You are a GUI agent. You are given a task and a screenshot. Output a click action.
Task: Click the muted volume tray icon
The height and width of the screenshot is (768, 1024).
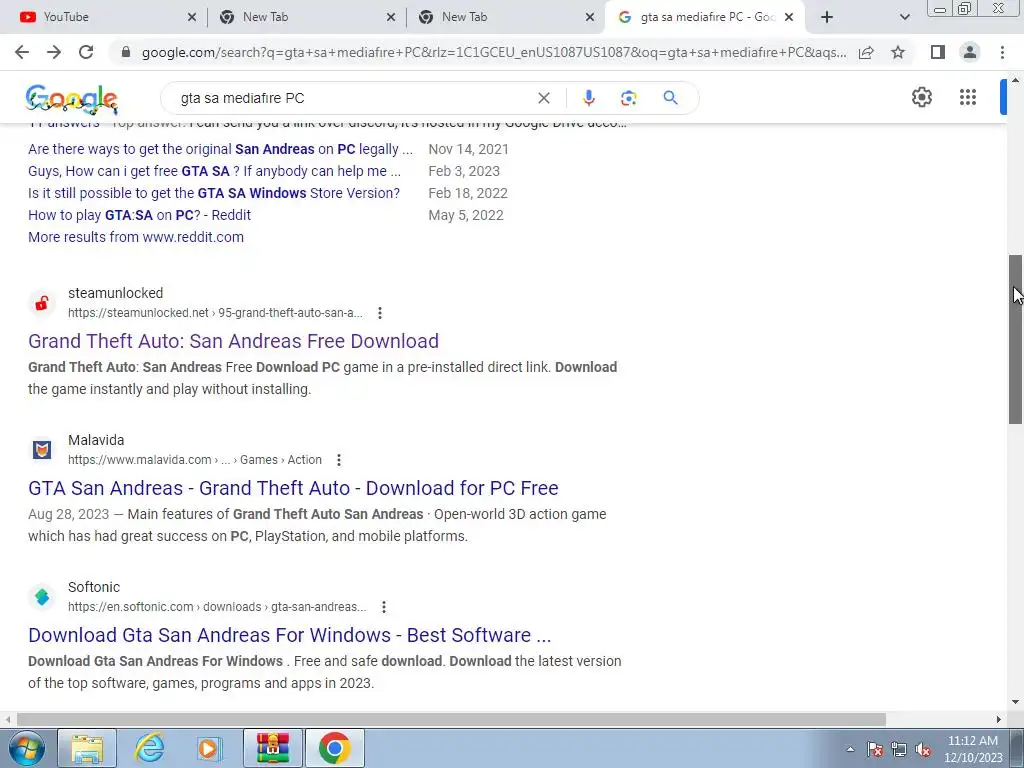923,749
